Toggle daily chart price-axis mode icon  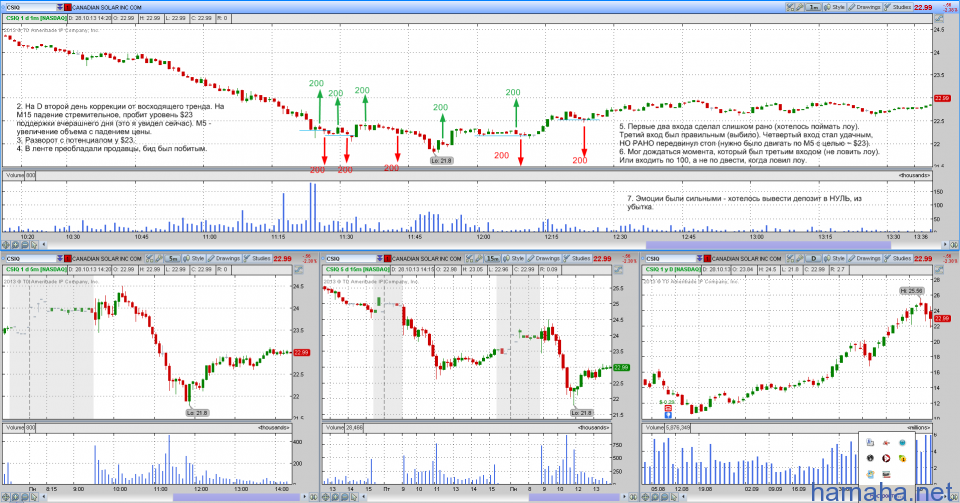point(939,270)
